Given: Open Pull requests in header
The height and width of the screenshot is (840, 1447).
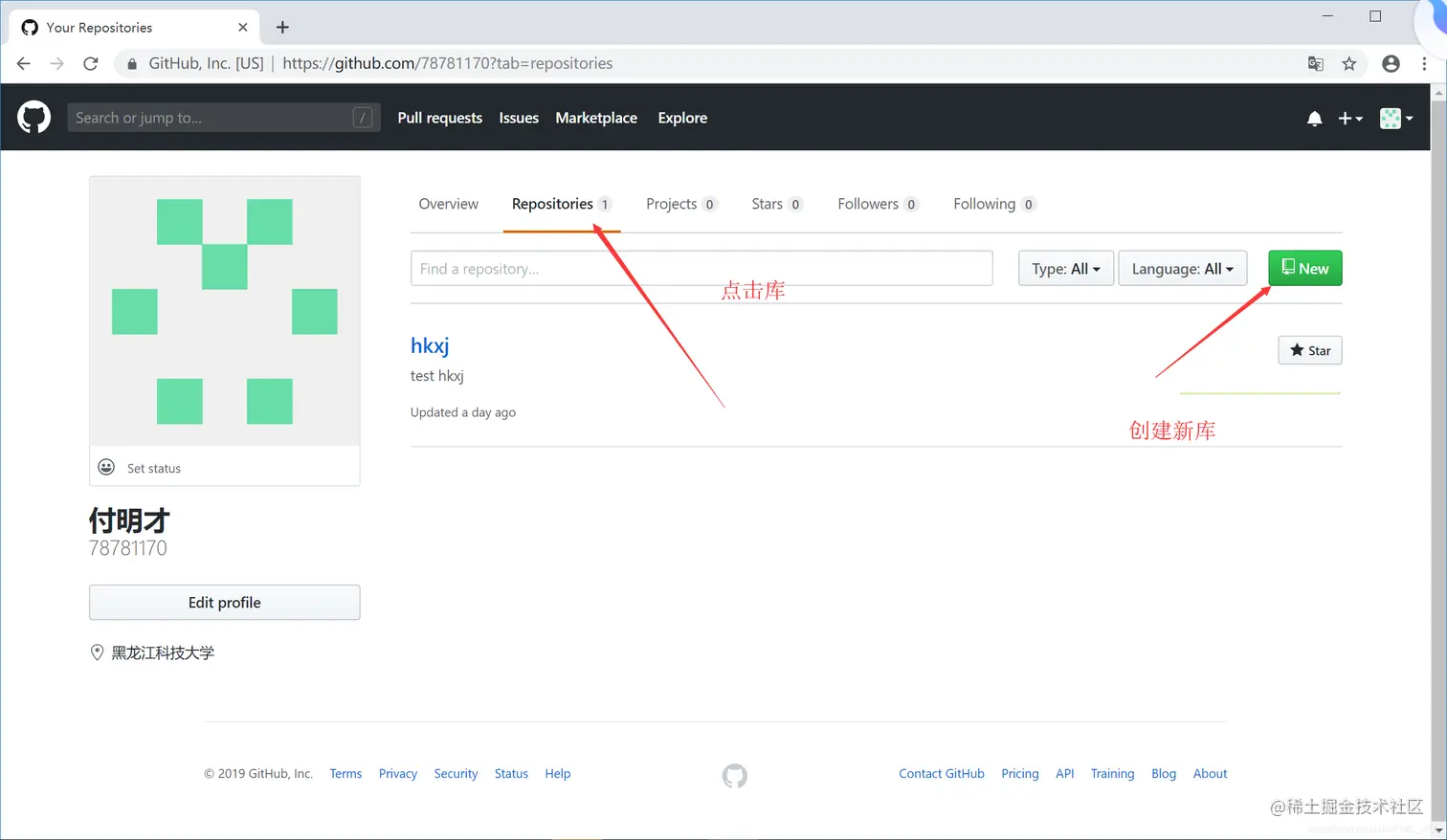Looking at the screenshot, I should pos(439,118).
